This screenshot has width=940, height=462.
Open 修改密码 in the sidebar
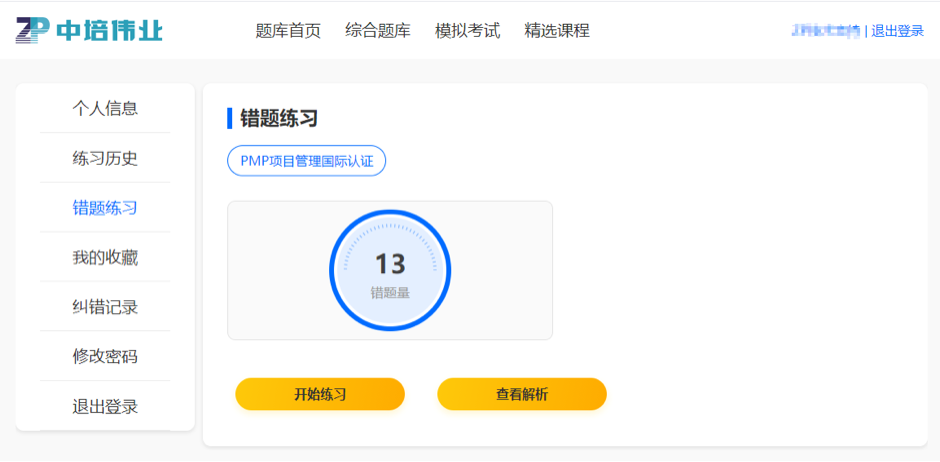click(x=105, y=357)
